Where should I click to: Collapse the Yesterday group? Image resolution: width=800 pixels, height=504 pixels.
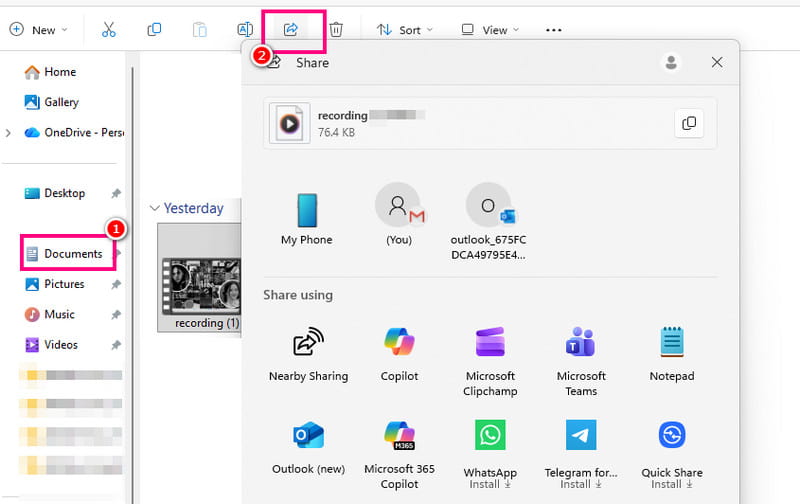154,208
